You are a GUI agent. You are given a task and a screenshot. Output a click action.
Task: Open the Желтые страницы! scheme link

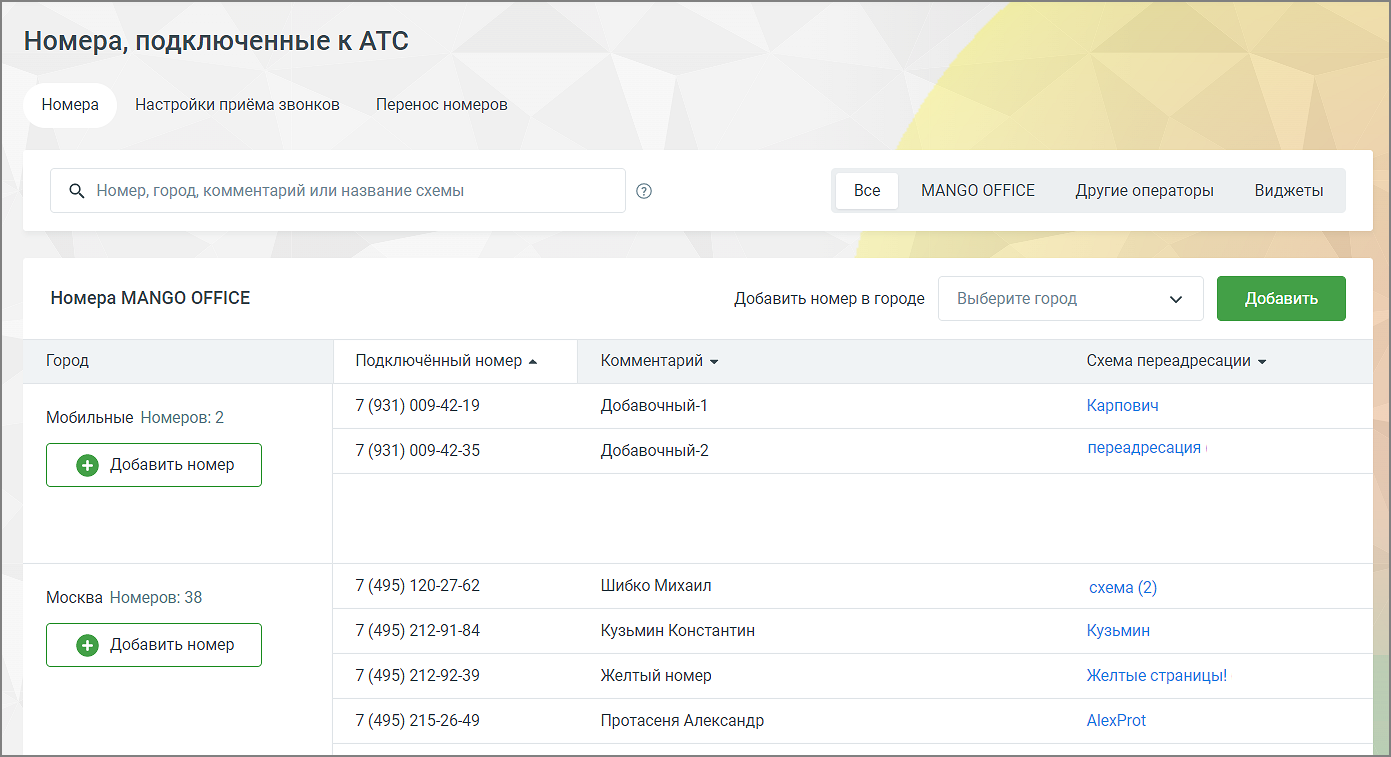tap(1157, 676)
